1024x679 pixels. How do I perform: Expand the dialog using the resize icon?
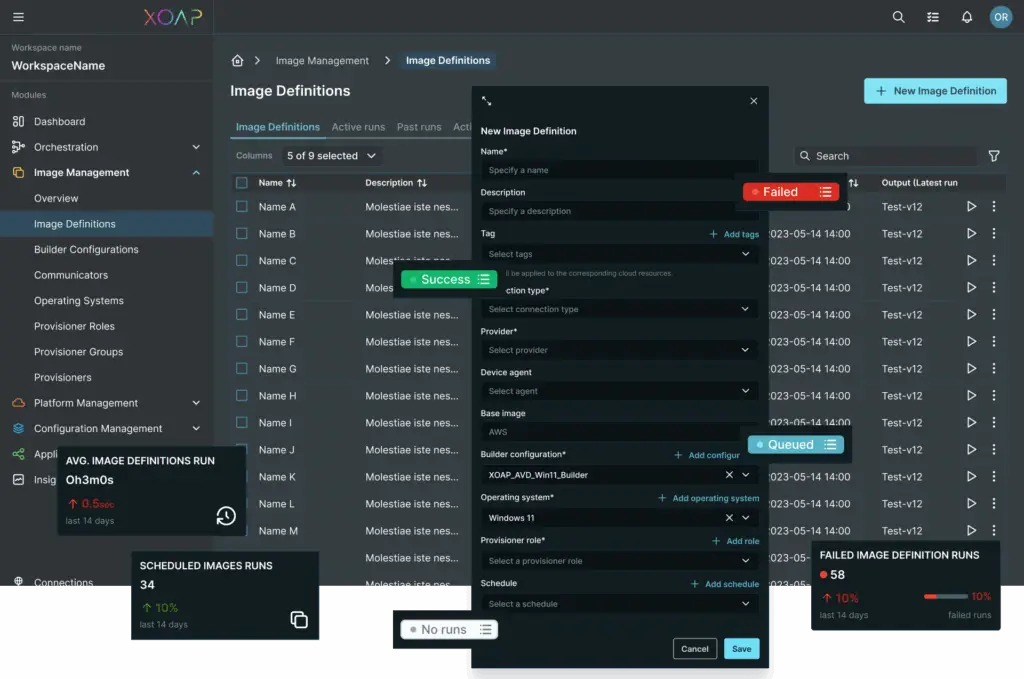[x=487, y=101]
